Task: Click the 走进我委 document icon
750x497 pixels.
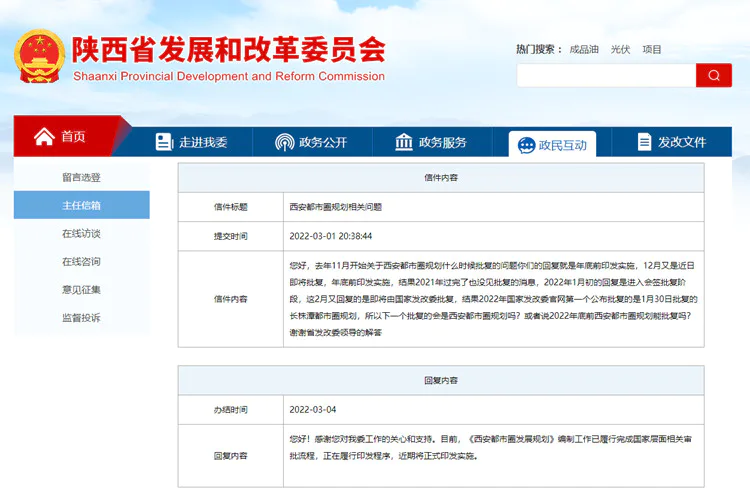Action: coord(164,142)
